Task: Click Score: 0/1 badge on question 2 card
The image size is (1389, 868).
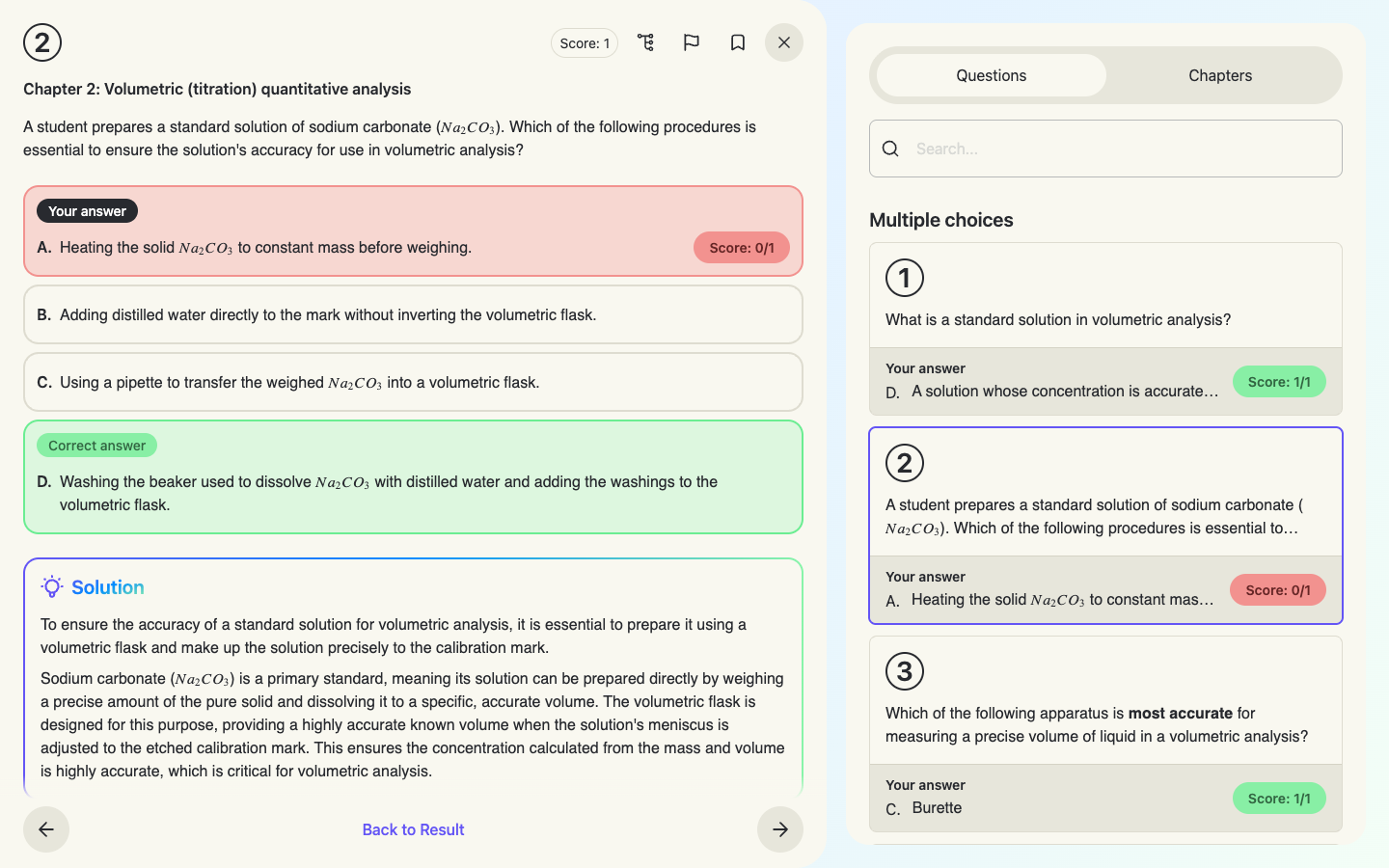Action: tap(1278, 590)
